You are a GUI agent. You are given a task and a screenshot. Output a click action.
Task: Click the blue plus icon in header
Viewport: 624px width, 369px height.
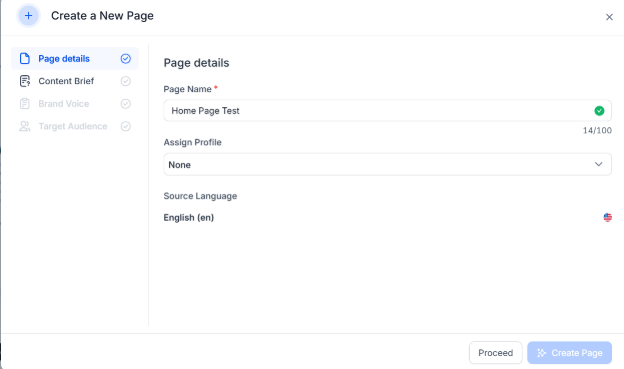[x=28, y=16]
